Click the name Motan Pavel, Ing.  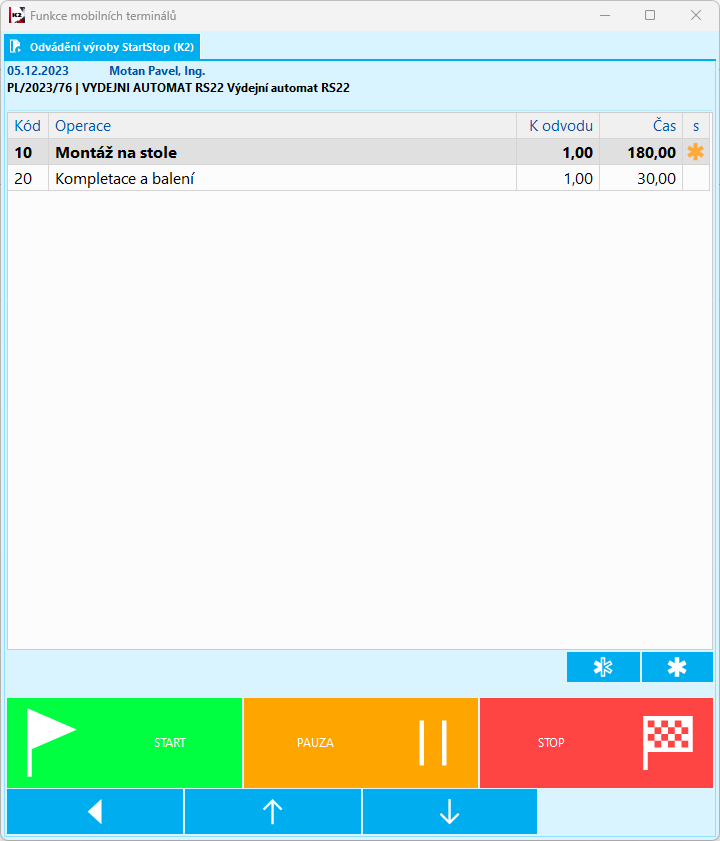point(157,71)
